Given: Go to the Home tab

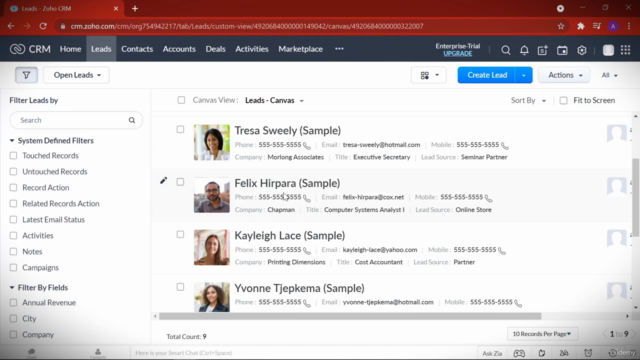Looking at the screenshot, I should pos(70,49).
